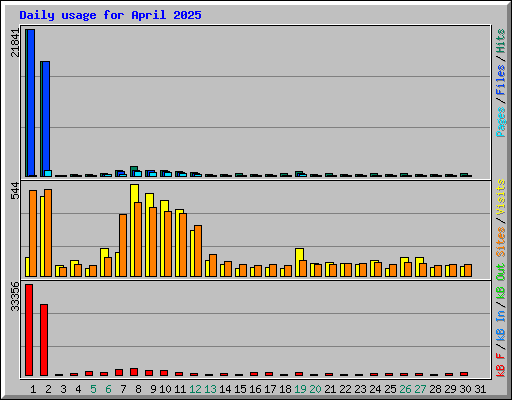Select the day 2 red kB bar
This screenshot has width=512, height=400.
[44, 340]
